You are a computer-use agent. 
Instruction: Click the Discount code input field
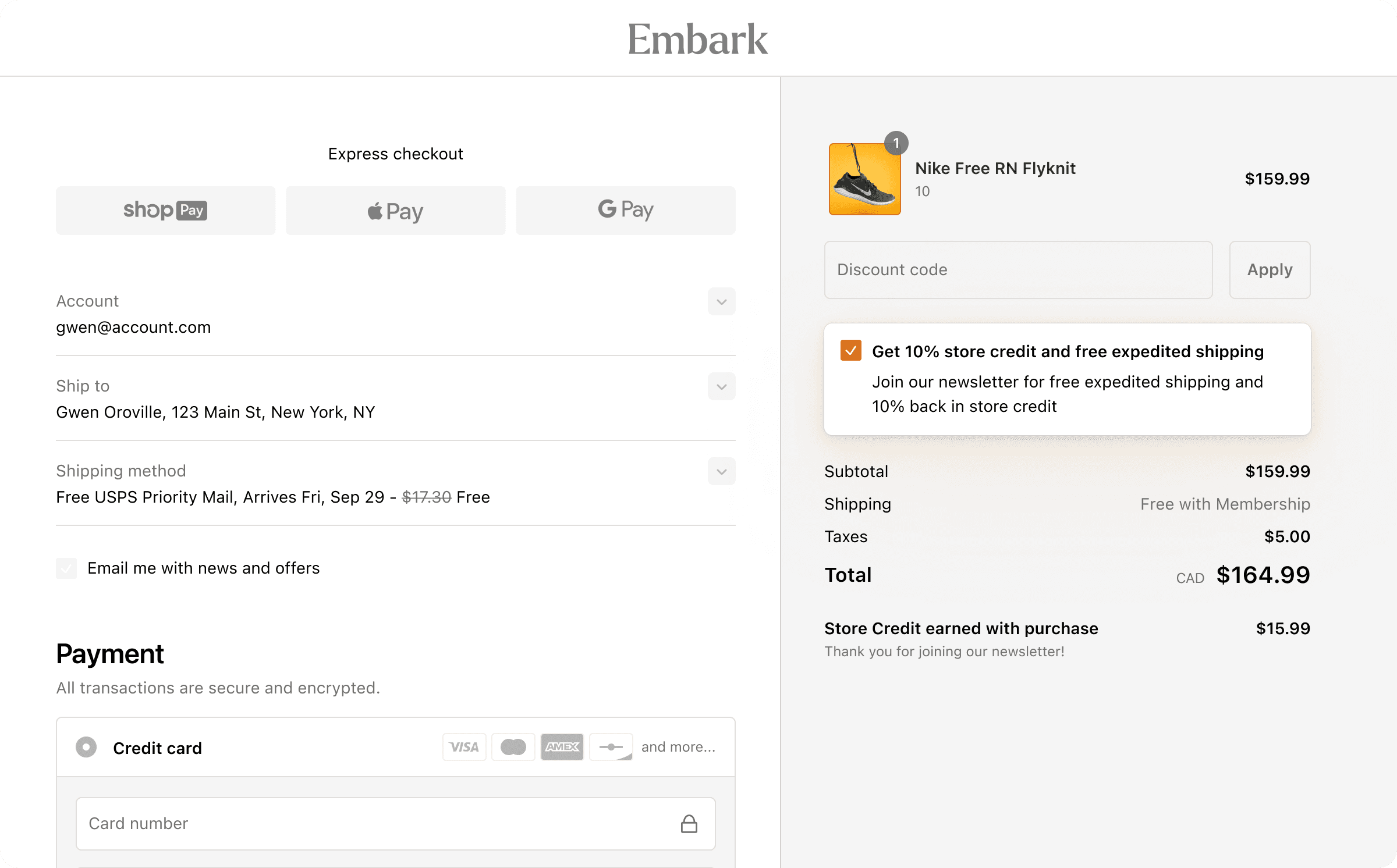tap(1017, 269)
